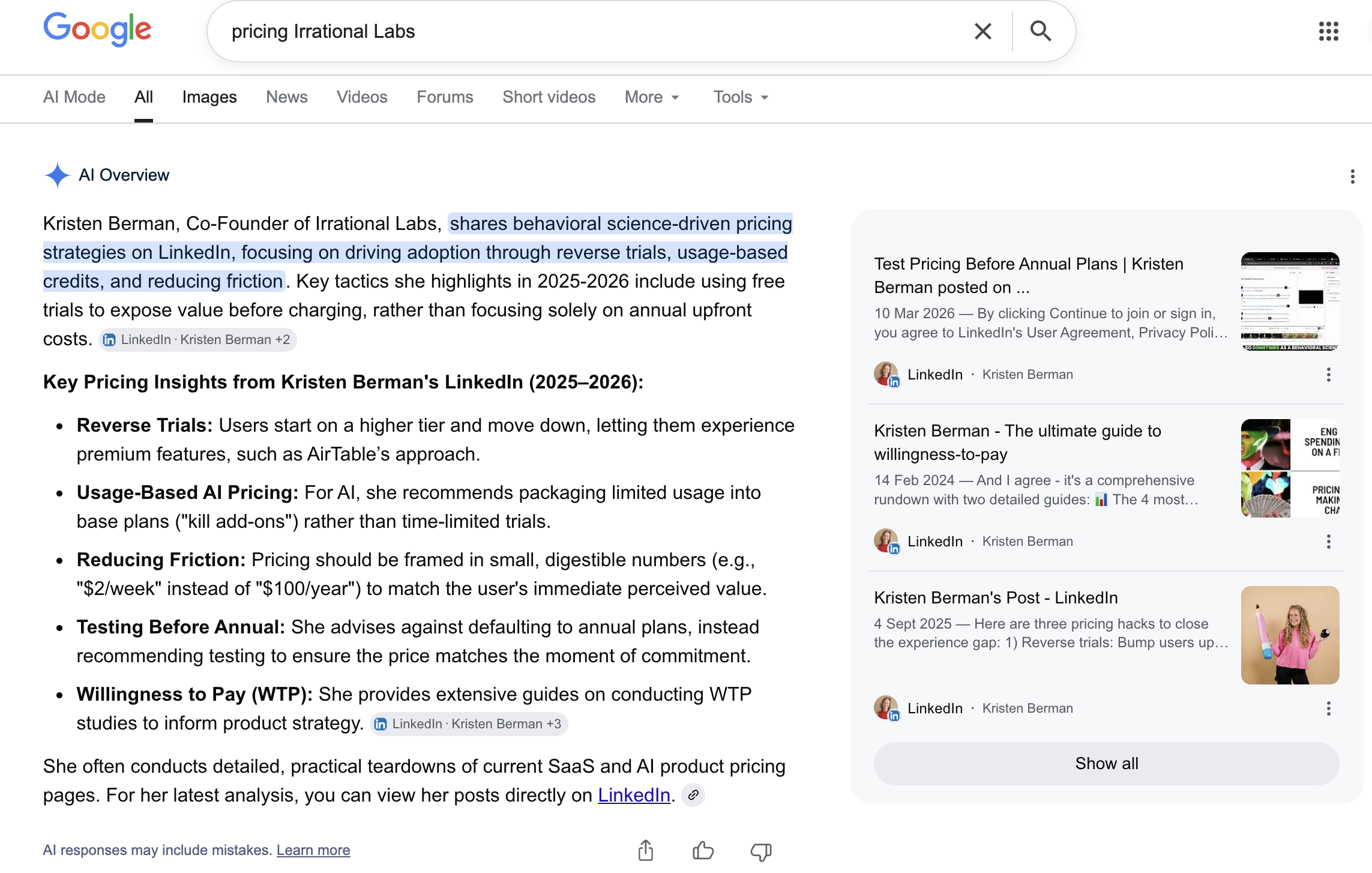Open LinkedIn Kristen Berman +2 source chip
Image resolution: width=1372 pixels, height=873 pixels.
click(197, 340)
